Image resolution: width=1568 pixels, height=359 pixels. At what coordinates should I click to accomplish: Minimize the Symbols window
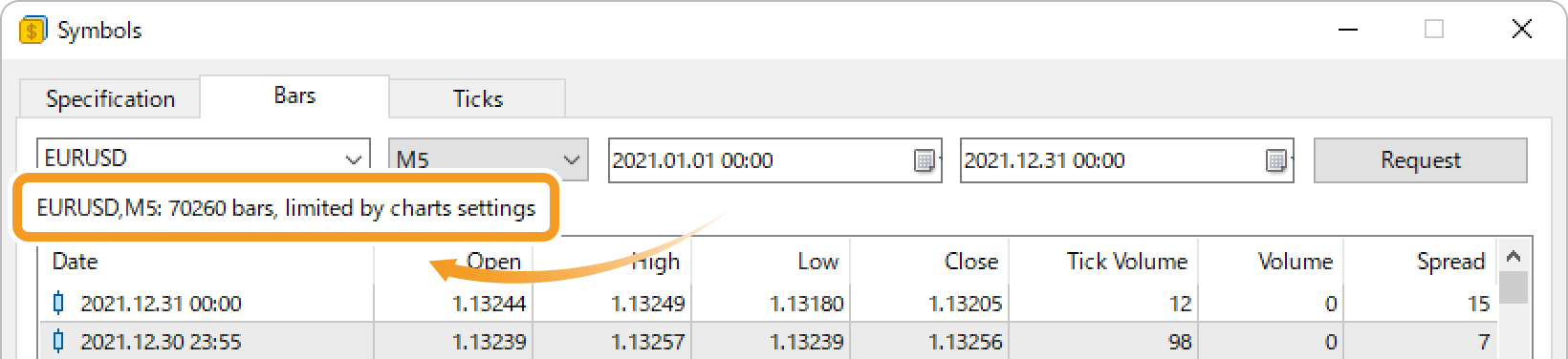[x=1348, y=30]
